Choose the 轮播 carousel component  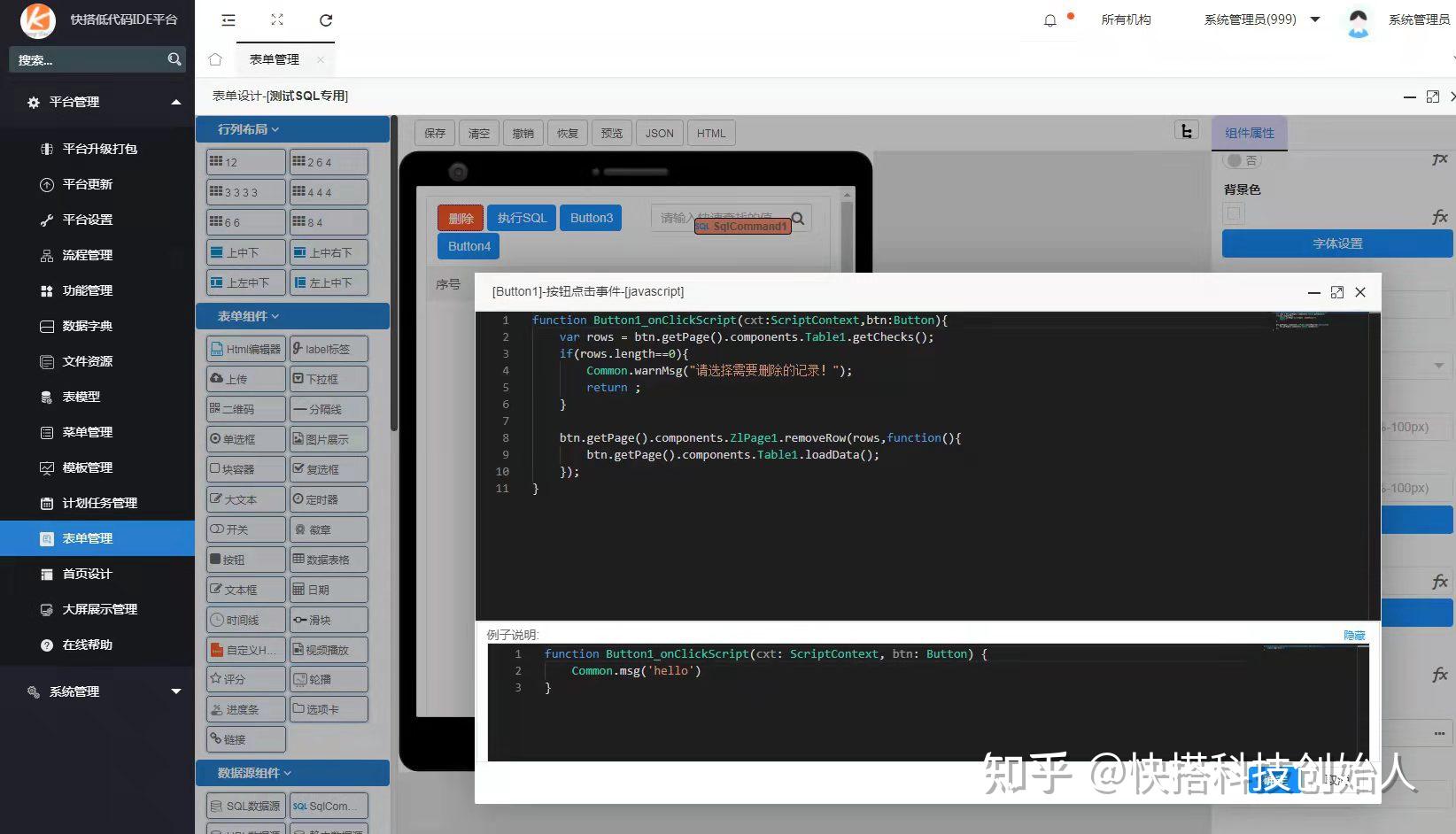(329, 679)
